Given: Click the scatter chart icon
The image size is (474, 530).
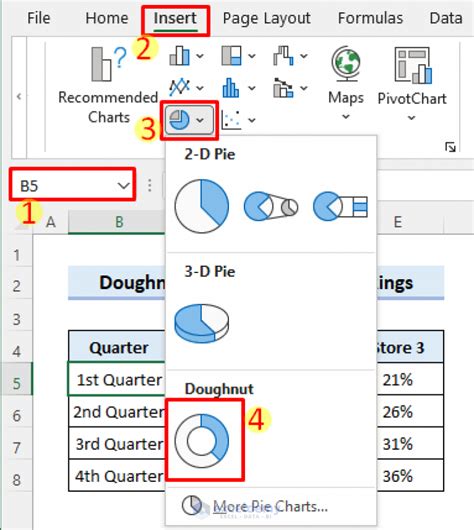Looking at the screenshot, I should tap(231, 120).
